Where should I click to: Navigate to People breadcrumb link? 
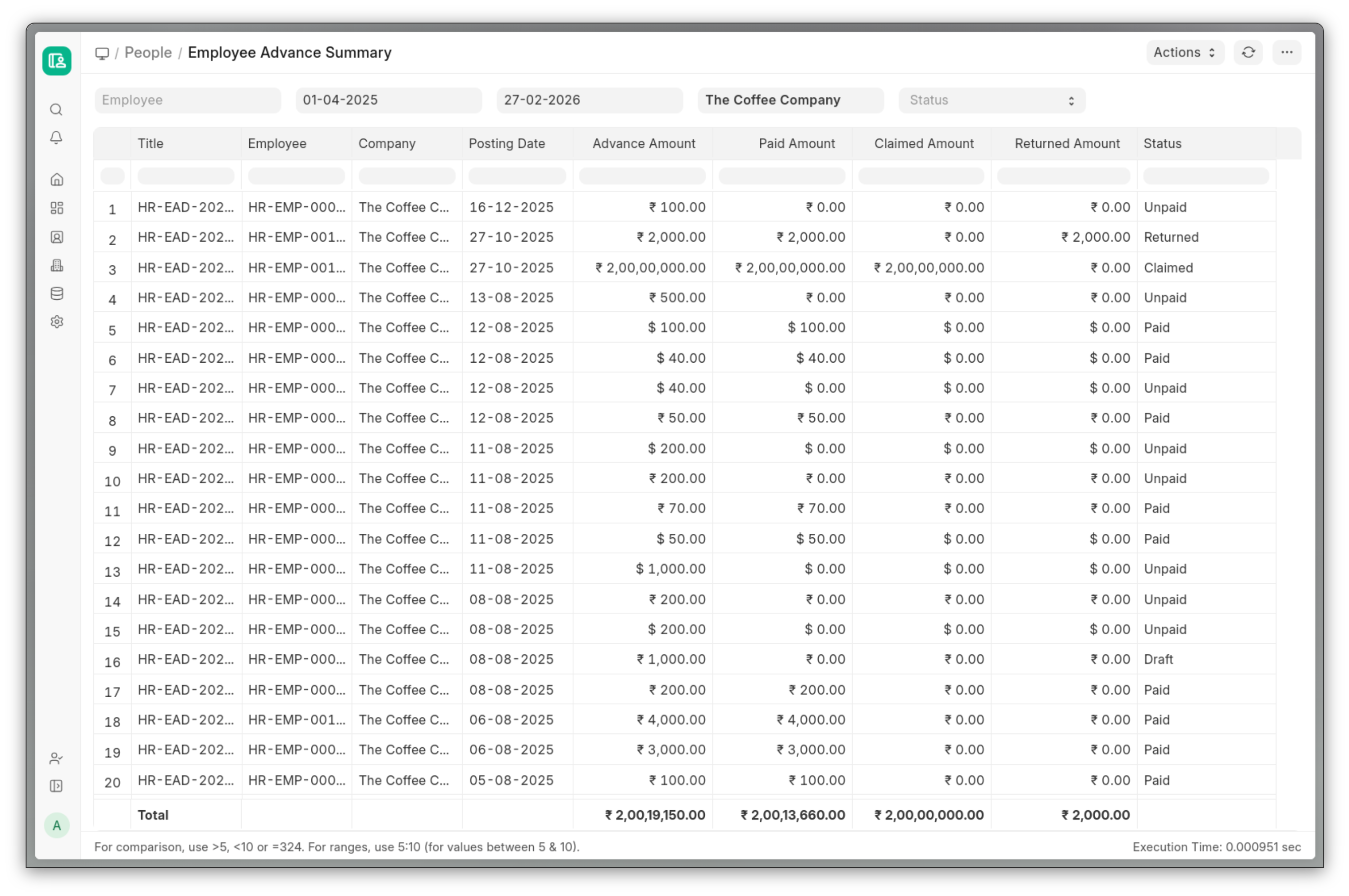(x=148, y=52)
